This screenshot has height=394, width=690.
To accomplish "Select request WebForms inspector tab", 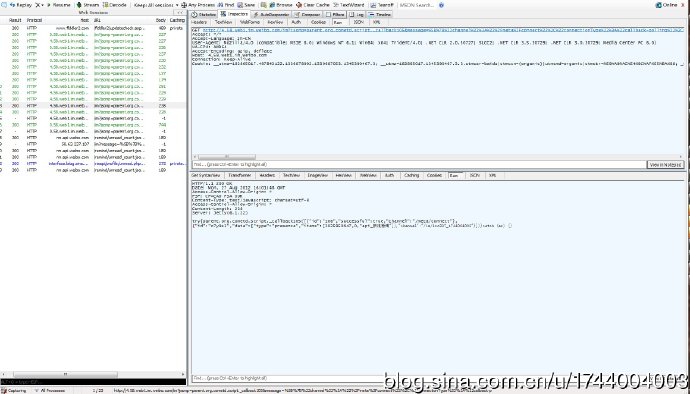I will click(250, 22).
